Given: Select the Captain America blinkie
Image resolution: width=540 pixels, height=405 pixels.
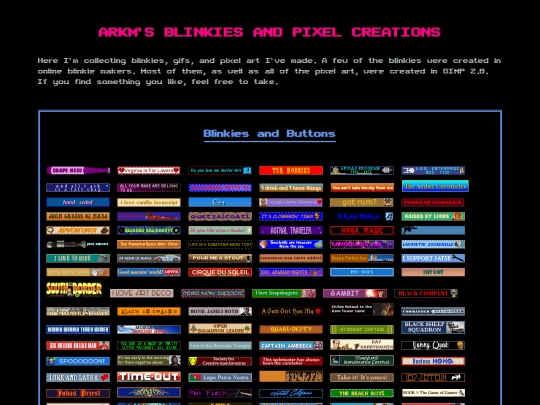Looking at the screenshot, I should click(x=291, y=345).
